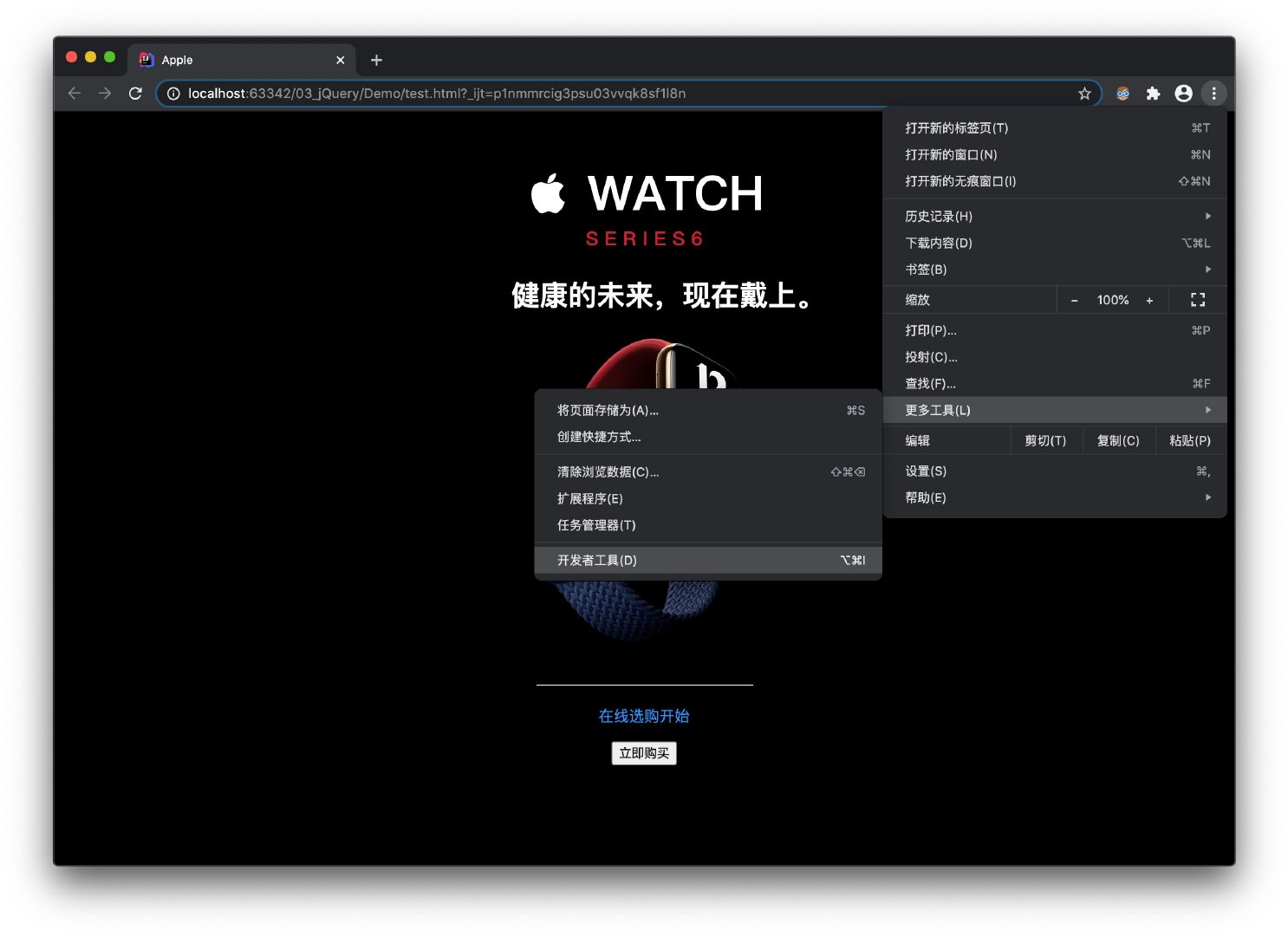The image size is (1288, 936).
Task: Expand the 帮助(E) submenu
Action: 1055,497
